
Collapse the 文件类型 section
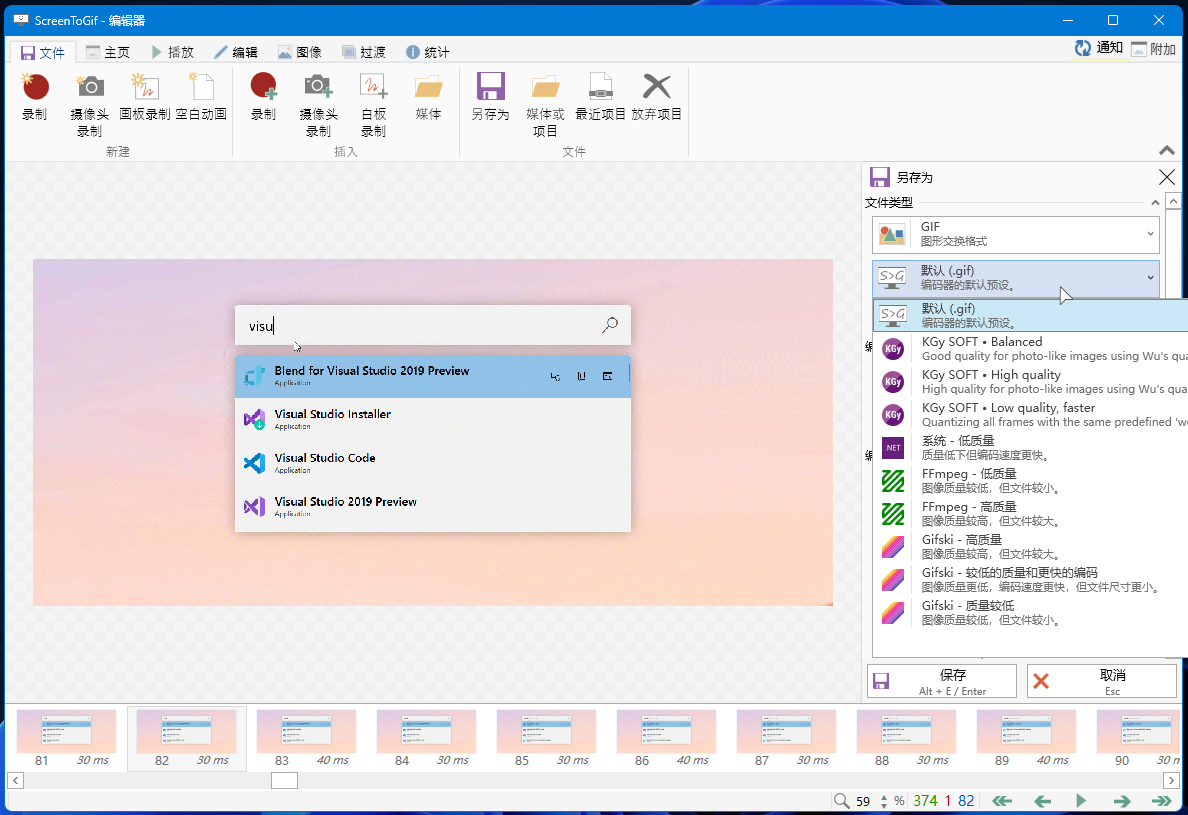[1155, 202]
